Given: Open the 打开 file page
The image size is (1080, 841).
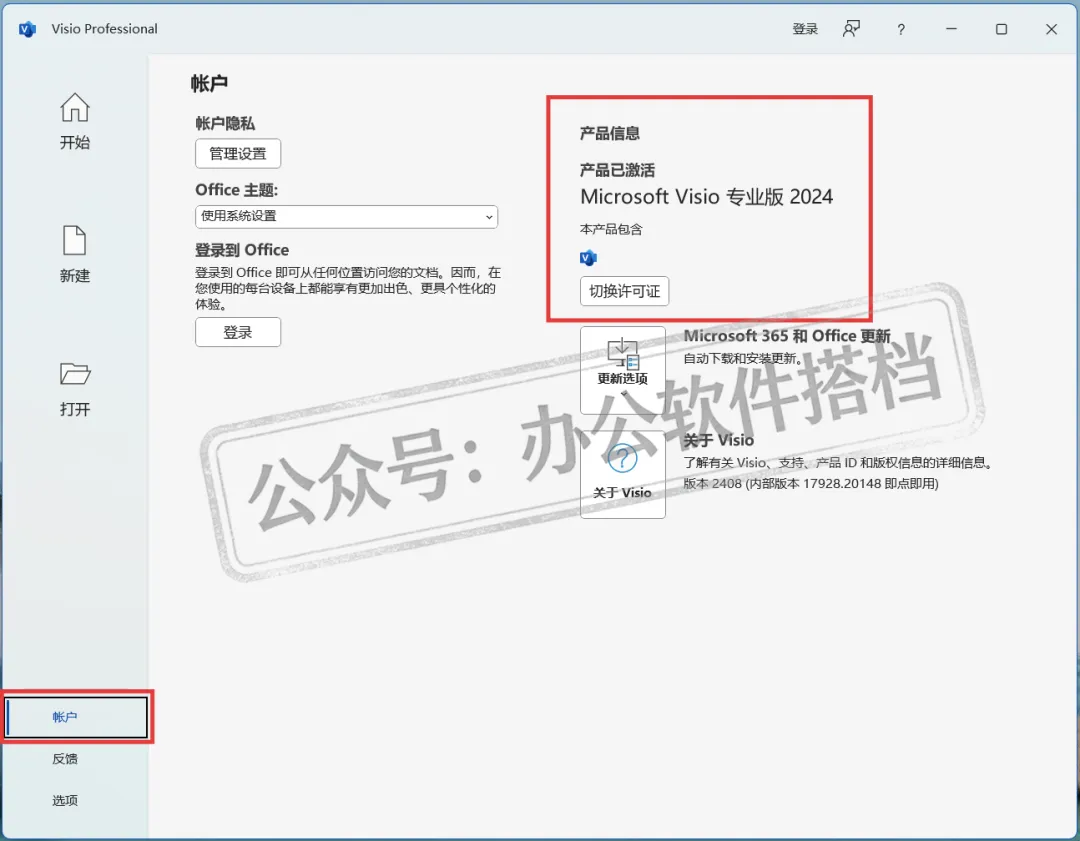Looking at the screenshot, I should (74, 389).
